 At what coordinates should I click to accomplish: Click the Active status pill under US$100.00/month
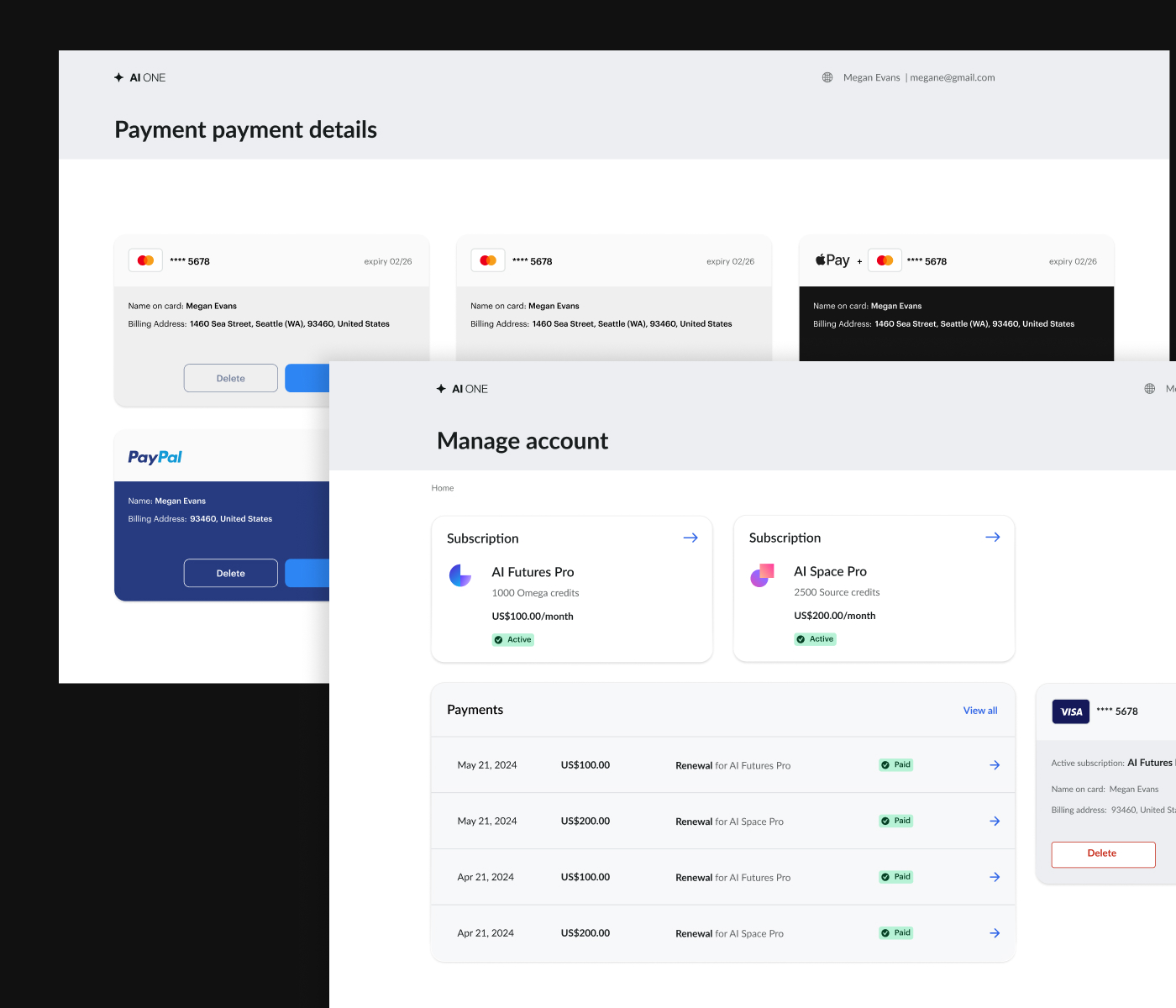pyautogui.click(x=512, y=639)
